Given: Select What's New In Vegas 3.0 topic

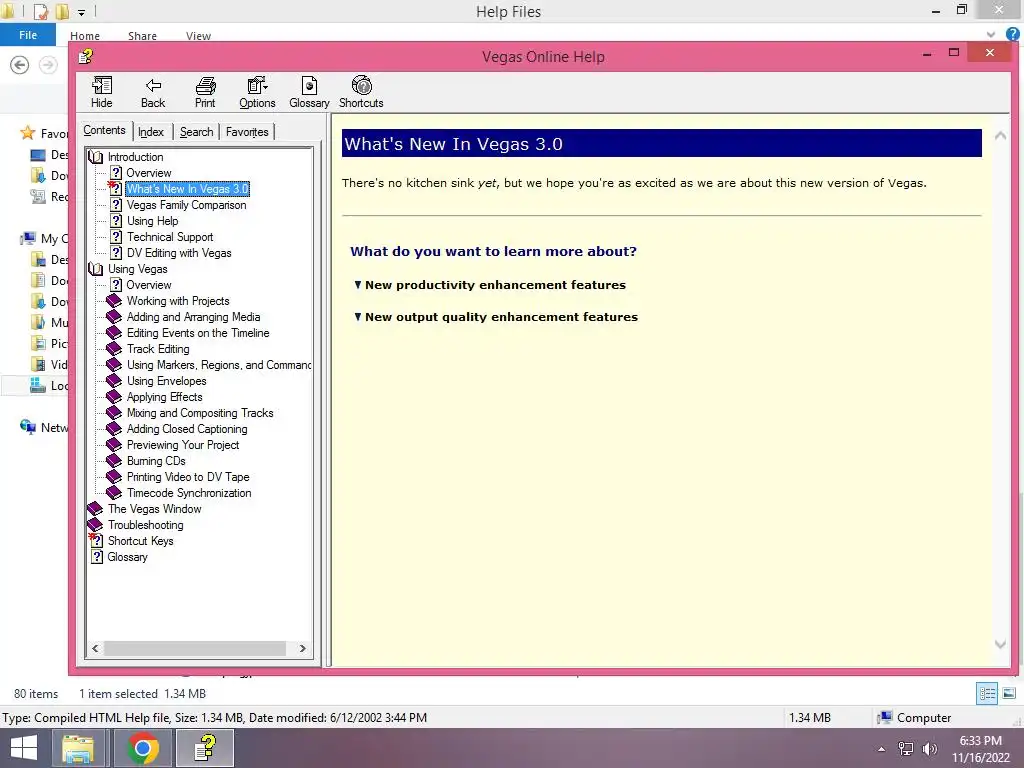Looking at the screenshot, I should tap(187, 189).
